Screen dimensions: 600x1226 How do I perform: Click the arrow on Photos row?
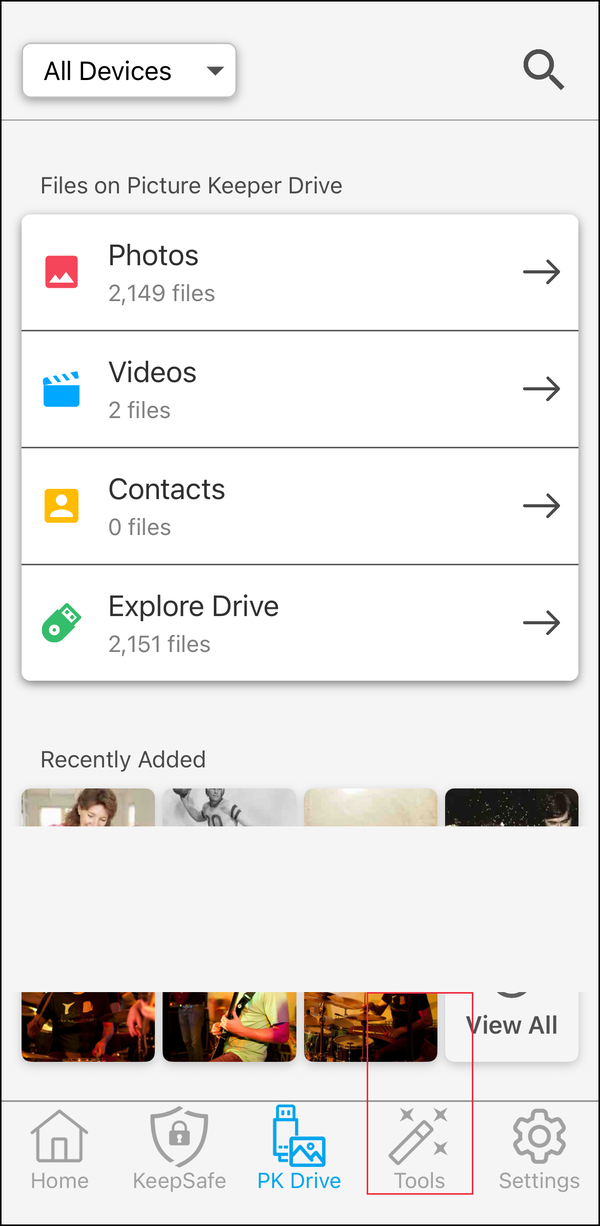pos(542,272)
